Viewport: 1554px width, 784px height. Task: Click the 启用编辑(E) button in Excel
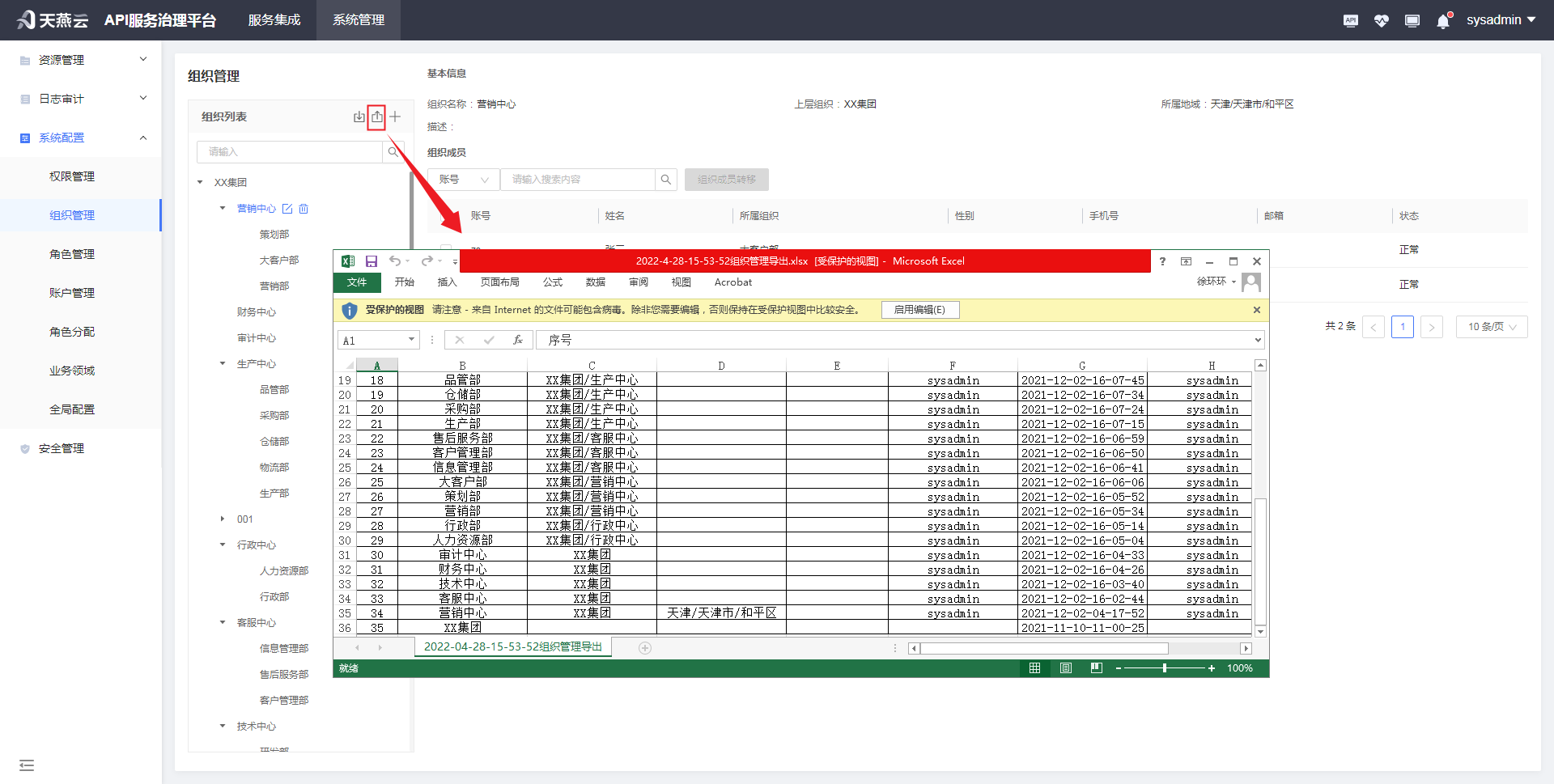pyautogui.click(x=919, y=310)
